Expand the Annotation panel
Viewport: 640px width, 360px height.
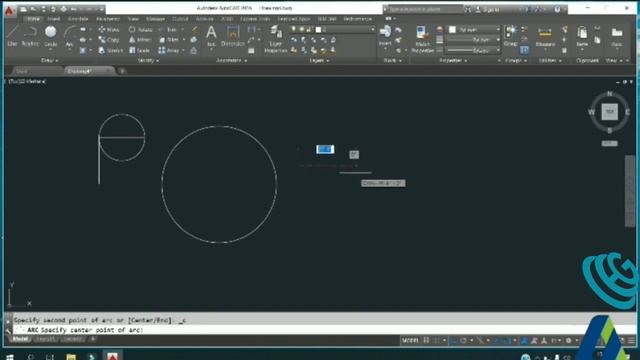coord(231,60)
